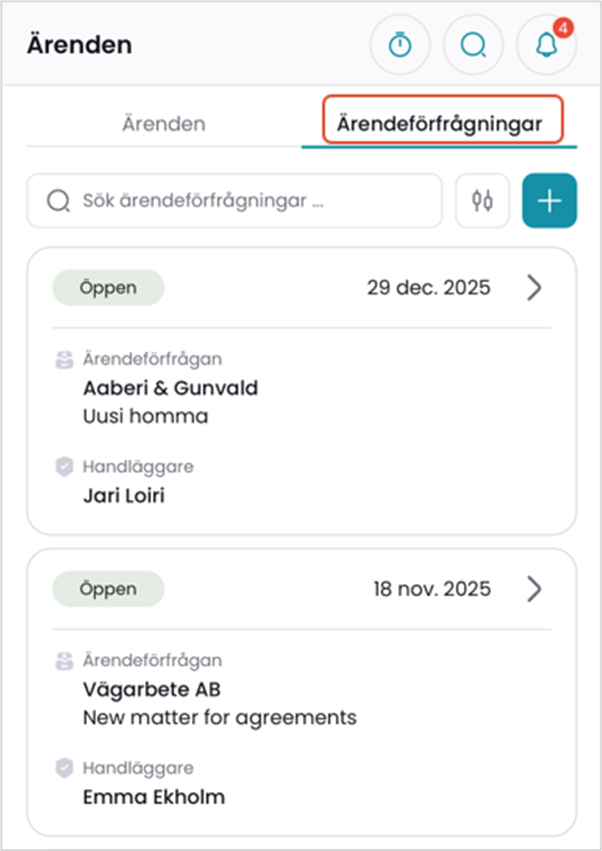Click Handläggare shield icon beside Emma Ekholm
Viewport: 602px width, 851px height.
tap(64, 768)
